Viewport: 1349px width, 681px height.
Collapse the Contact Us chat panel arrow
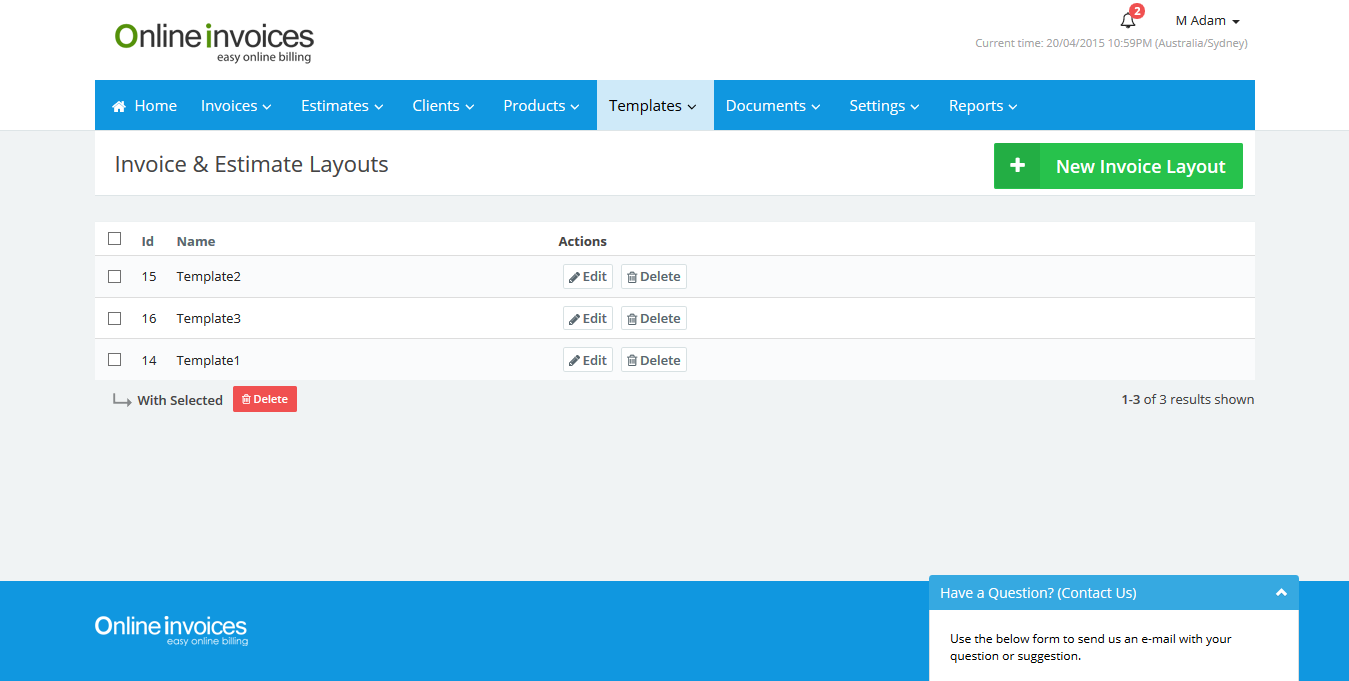[1281, 593]
